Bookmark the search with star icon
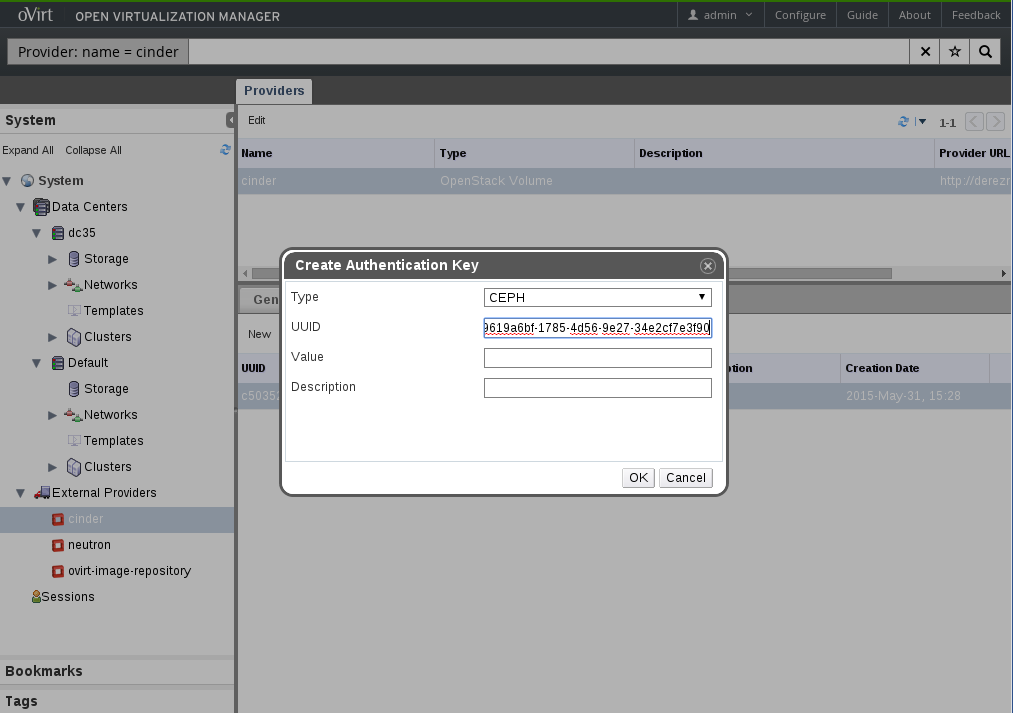Image resolution: width=1013 pixels, height=713 pixels. [x=955, y=52]
